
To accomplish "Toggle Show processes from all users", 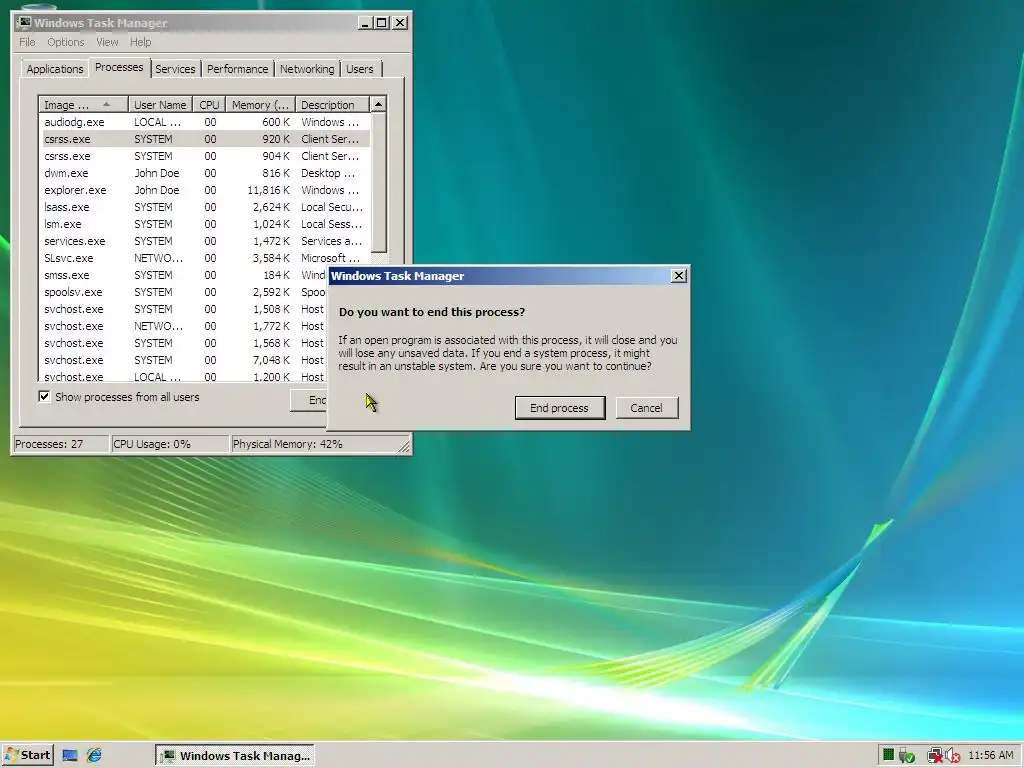I will tap(44, 396).
